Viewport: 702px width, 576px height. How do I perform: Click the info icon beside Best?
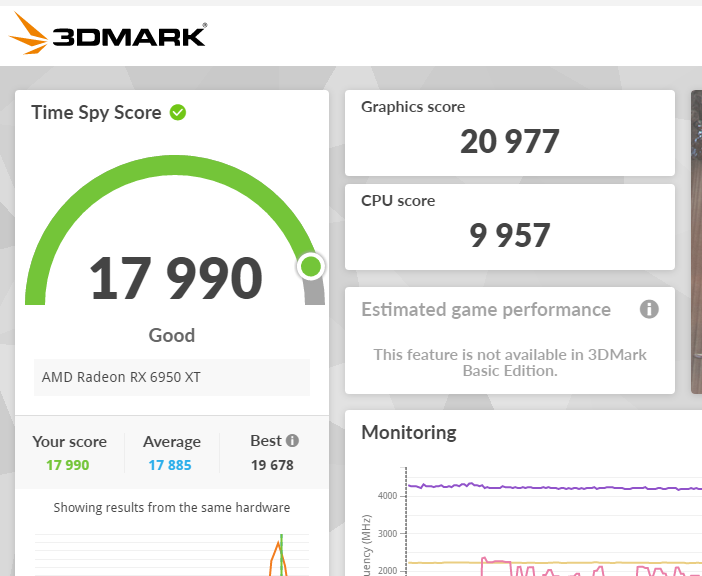pos(292,441)
